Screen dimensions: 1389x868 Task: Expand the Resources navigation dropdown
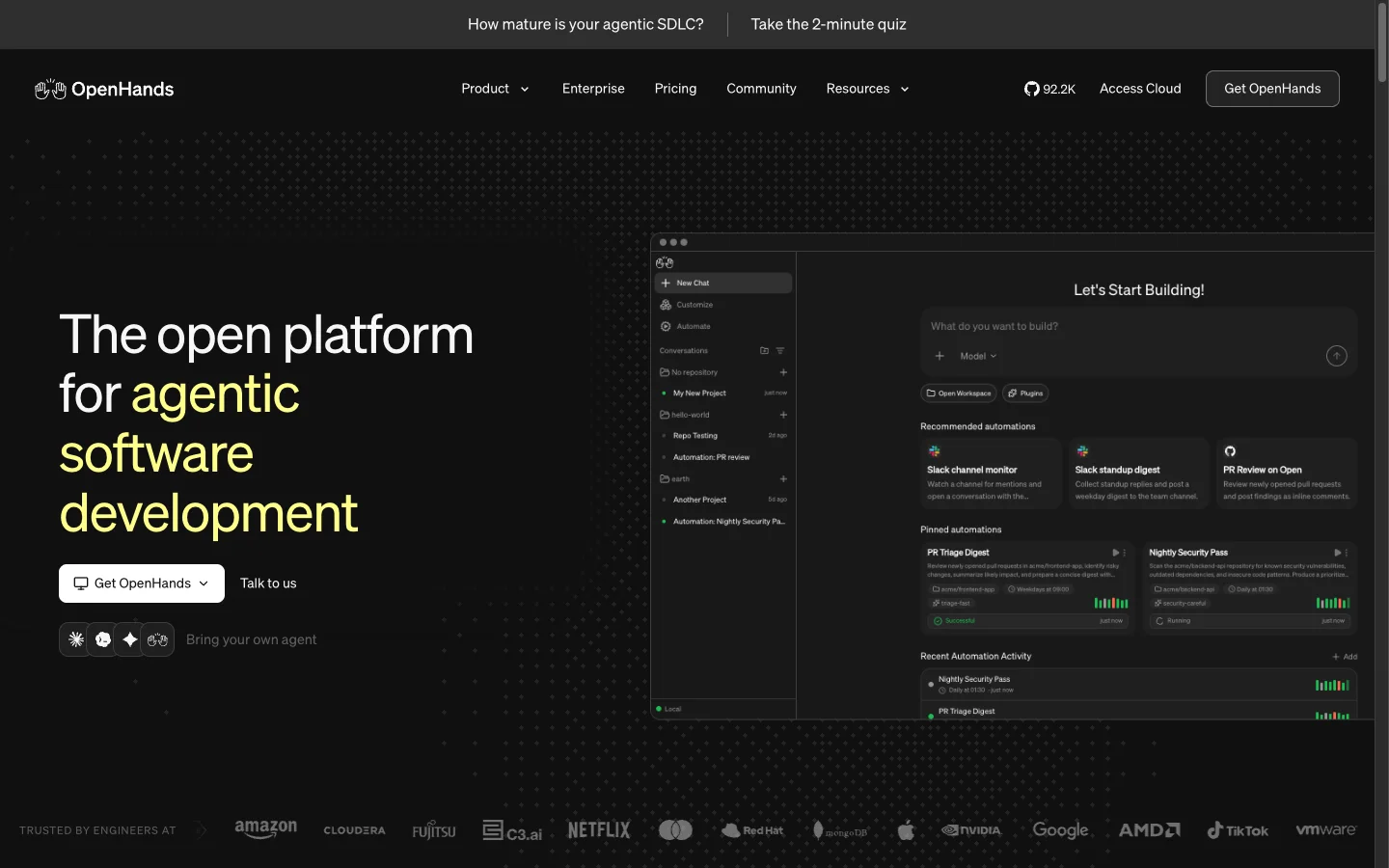pyautogui.click(x=867, y=89)
